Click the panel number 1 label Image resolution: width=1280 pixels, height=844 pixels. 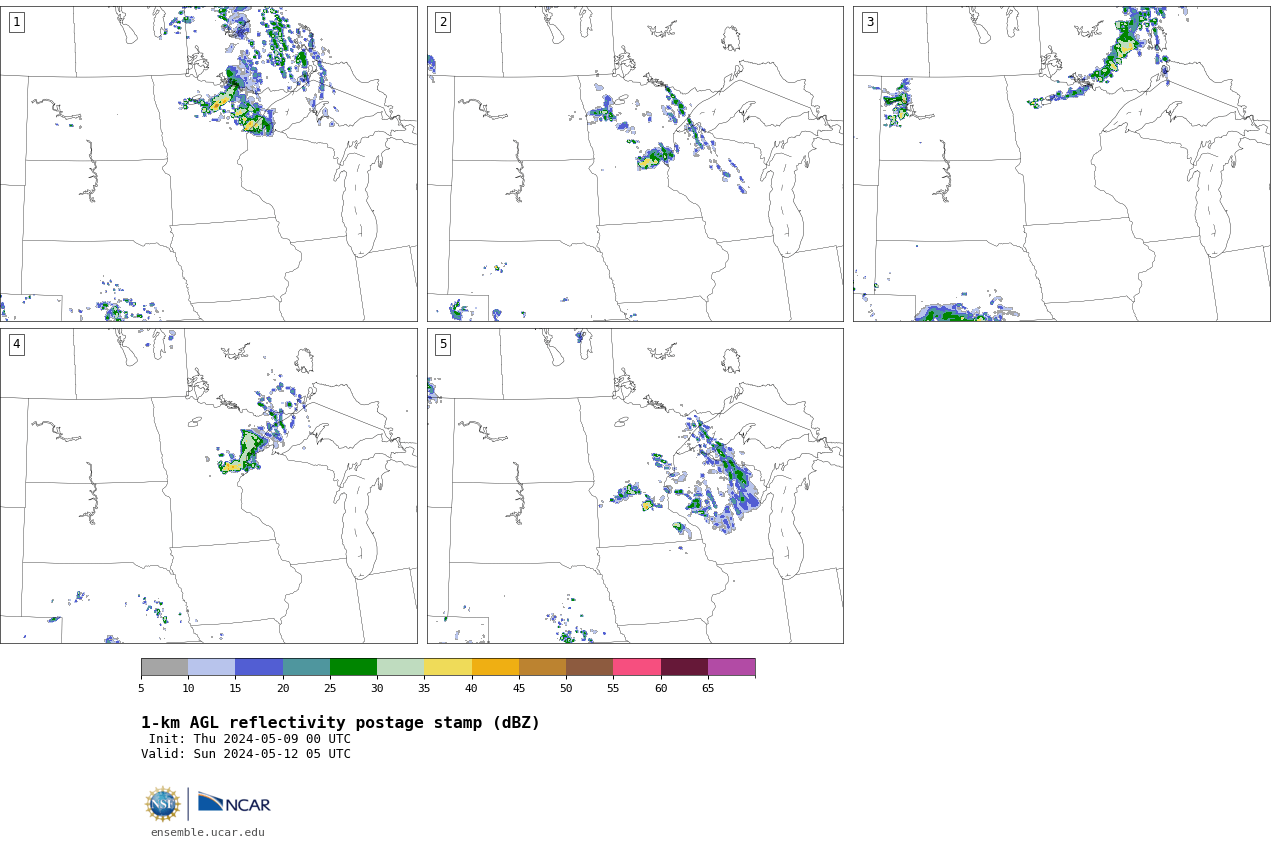pyautogui.click(x=16, y=22)
